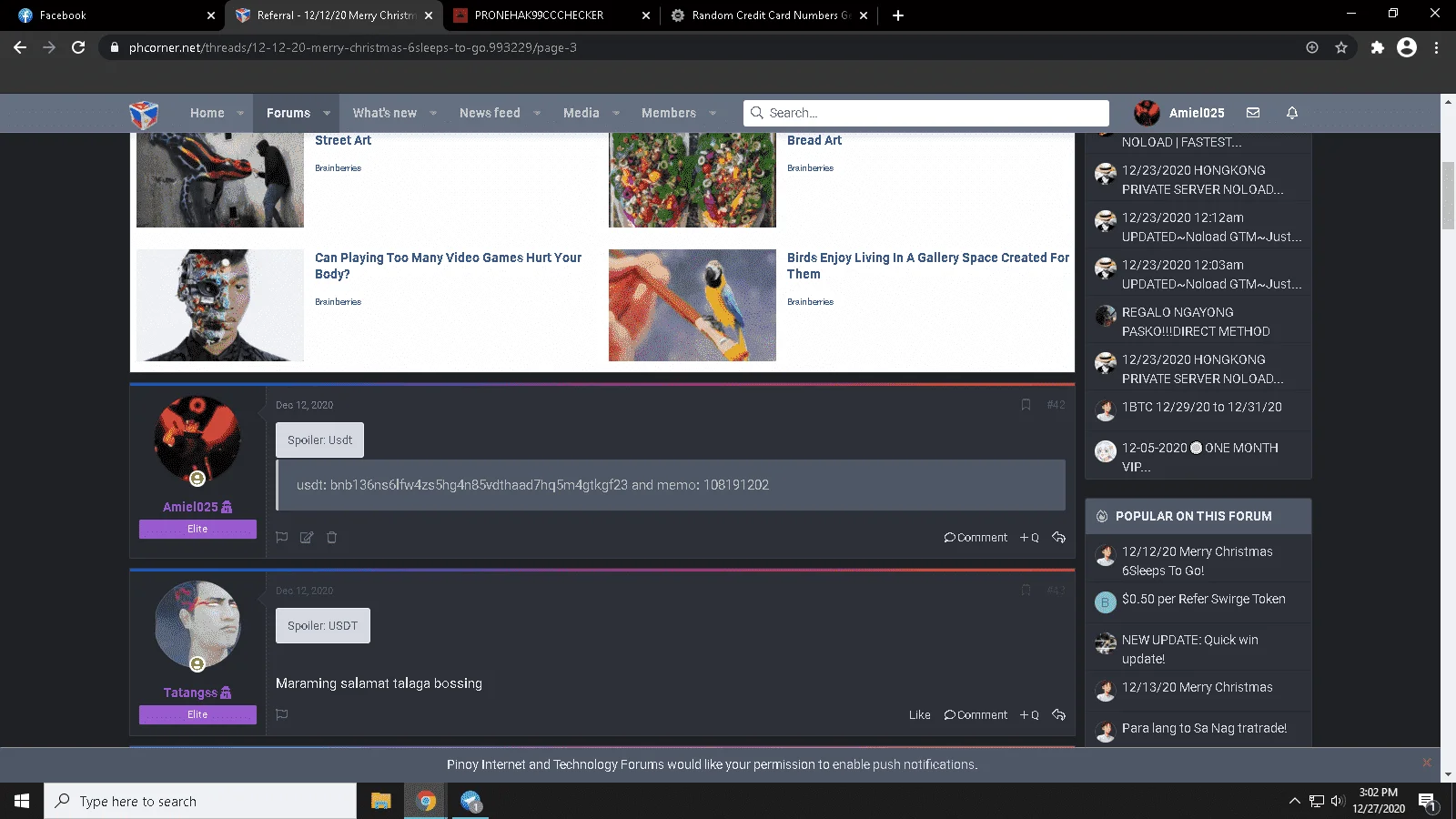
Task: Open the Media navigation item
Action: coord(581,113)
